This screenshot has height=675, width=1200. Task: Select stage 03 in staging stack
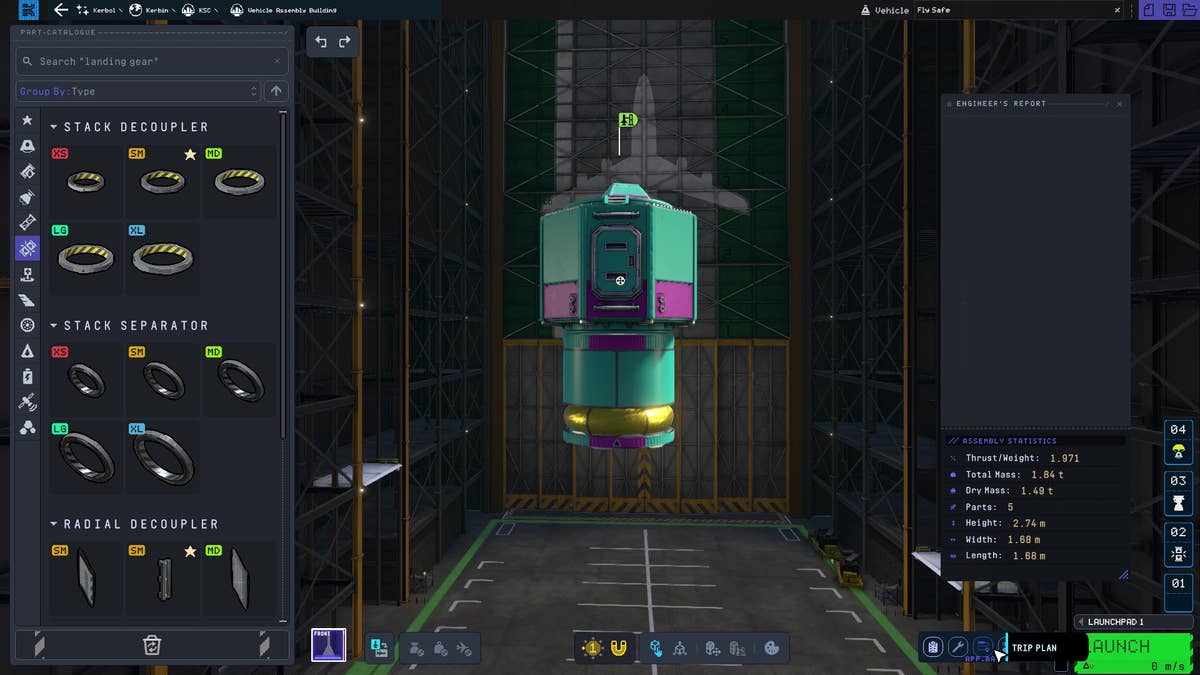1178,493
